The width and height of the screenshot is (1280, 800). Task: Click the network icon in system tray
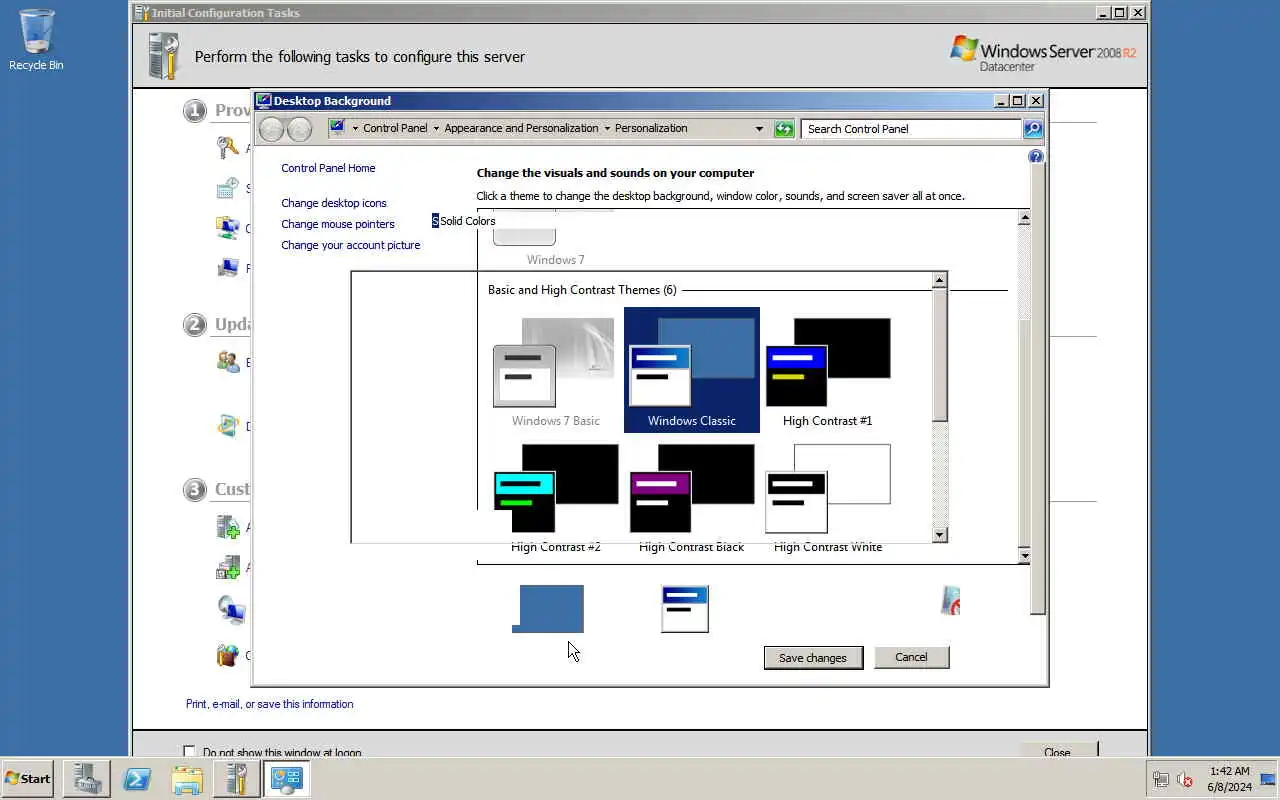pyautogui.click(x=1161, y=779)
